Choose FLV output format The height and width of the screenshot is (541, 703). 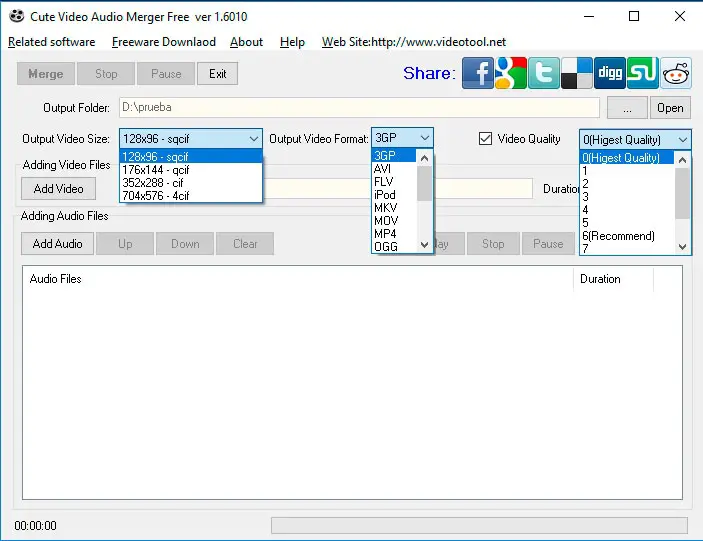point(394,182)
